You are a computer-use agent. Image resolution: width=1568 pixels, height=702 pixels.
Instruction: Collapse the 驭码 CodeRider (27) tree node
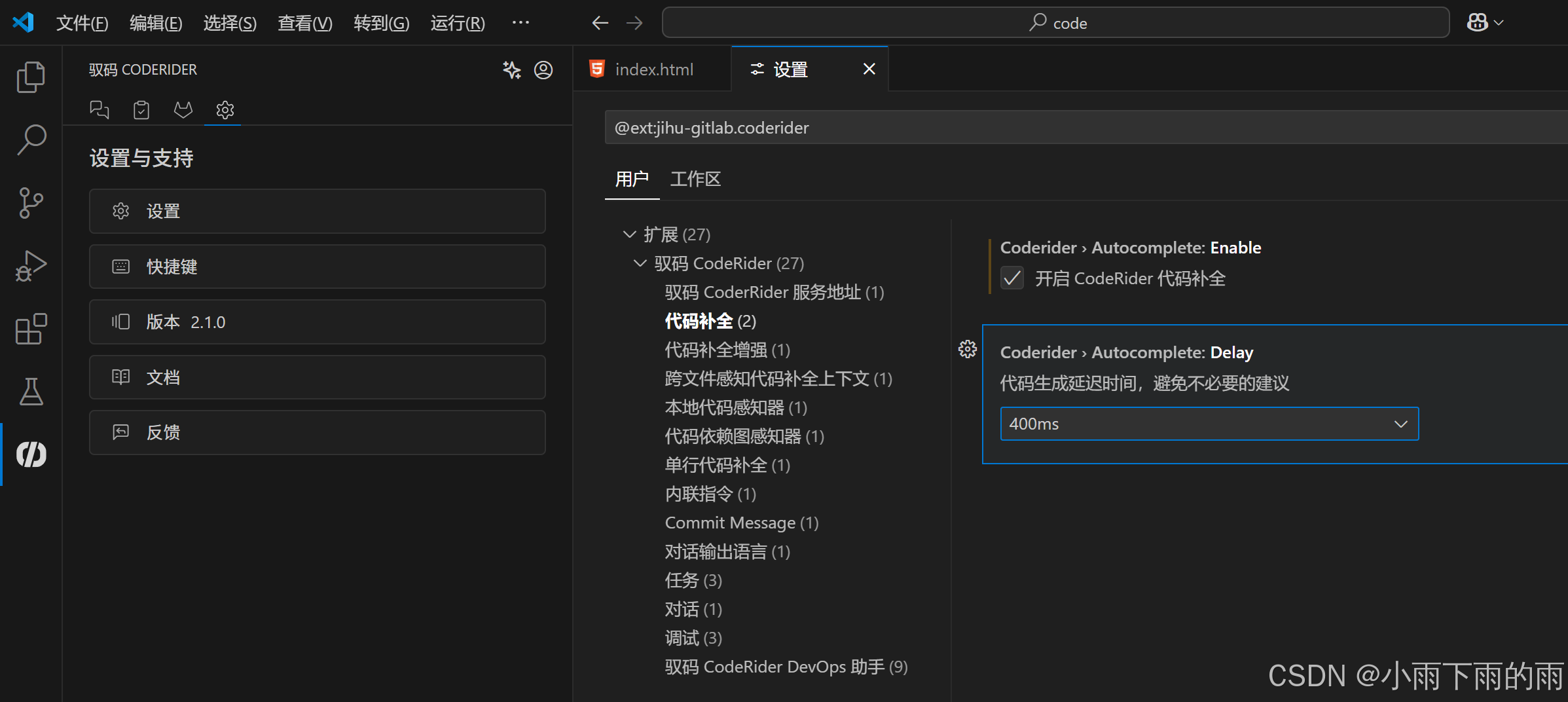(640, 263)
